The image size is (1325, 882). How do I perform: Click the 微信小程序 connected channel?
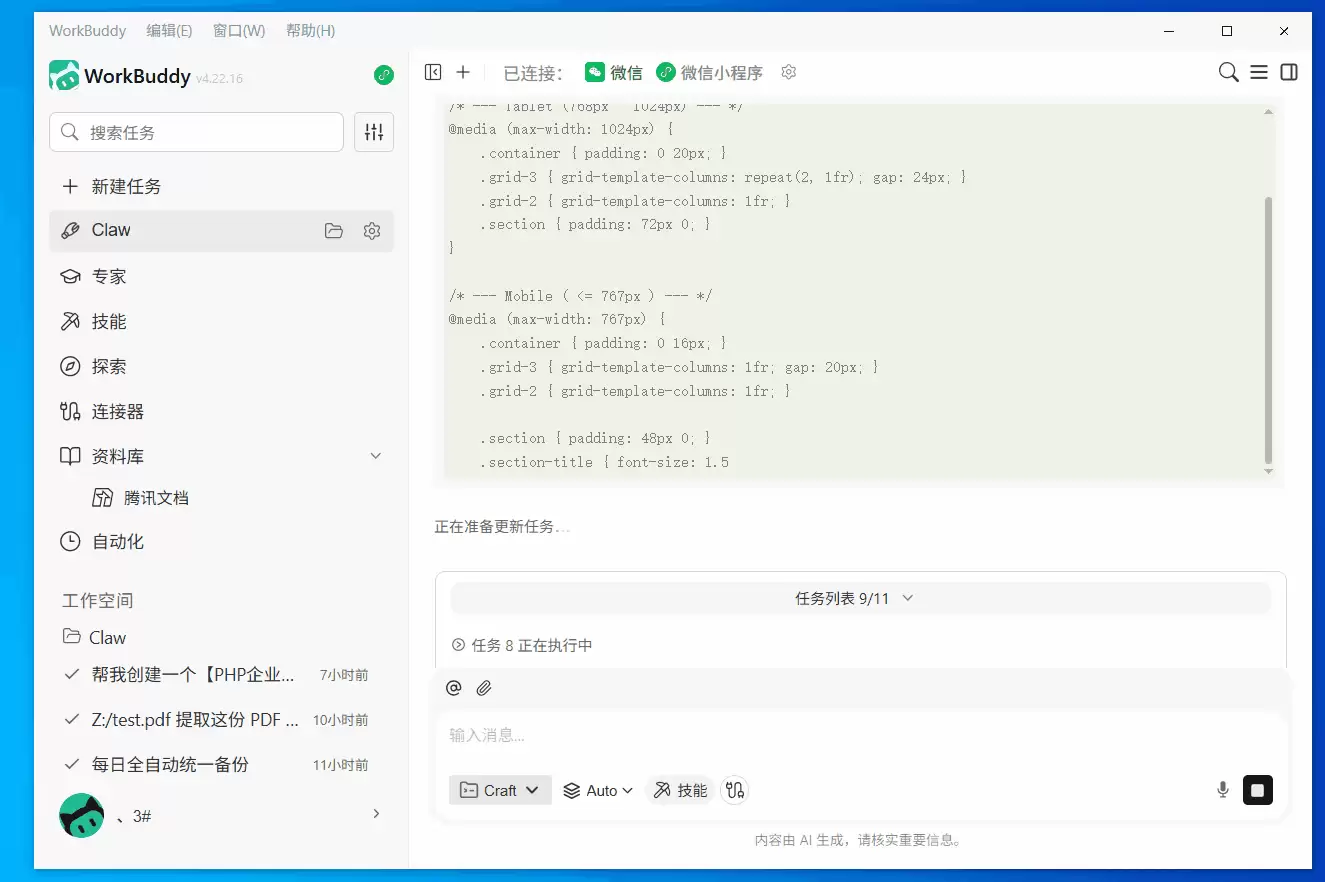tap(710, 72)
